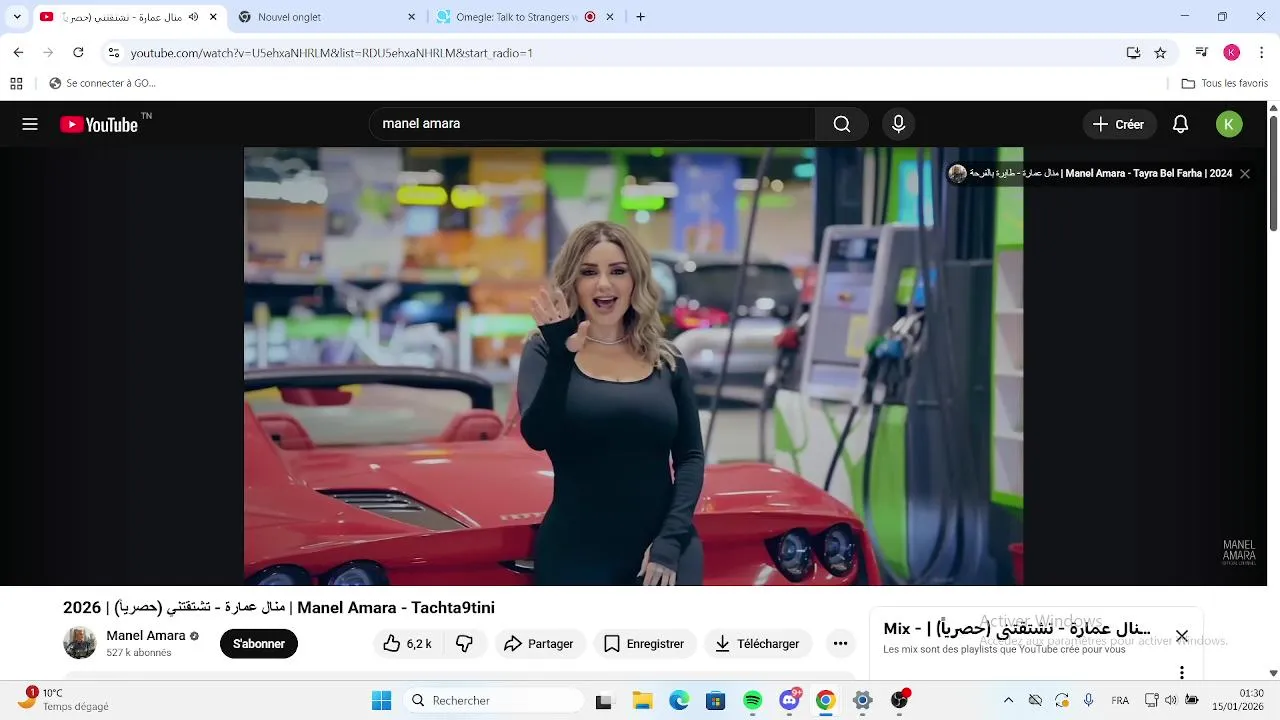The height and width of the screenshot is (720, 1280).
Task: Open the Mix panel three-dot options
Action: tap(1182, 672)
